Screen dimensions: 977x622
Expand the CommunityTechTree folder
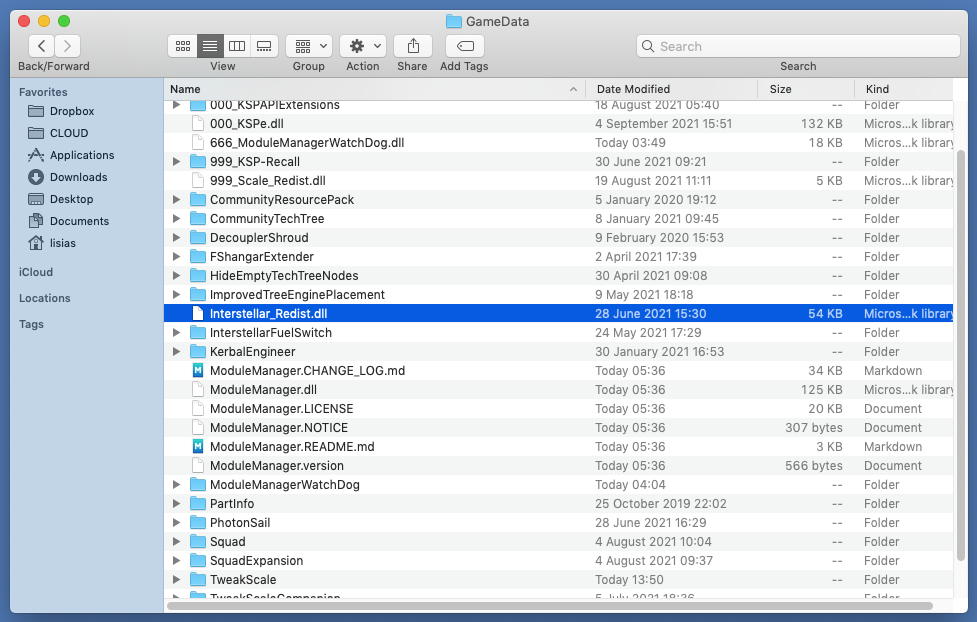[176, 219]
